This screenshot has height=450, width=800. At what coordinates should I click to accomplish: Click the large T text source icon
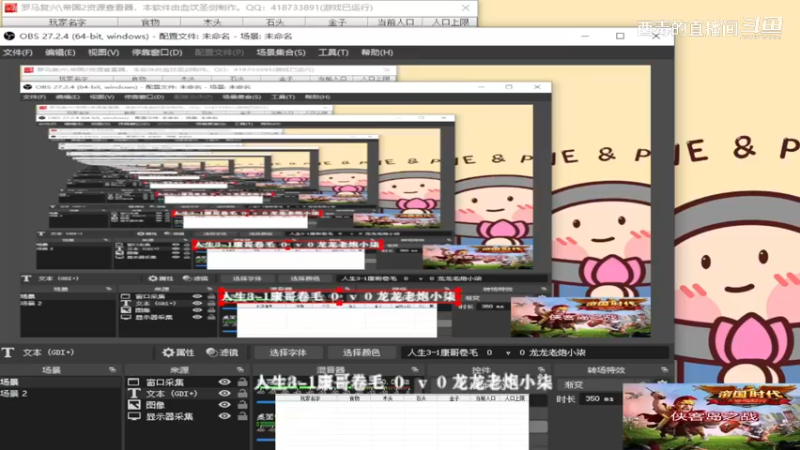click(8, 353)
